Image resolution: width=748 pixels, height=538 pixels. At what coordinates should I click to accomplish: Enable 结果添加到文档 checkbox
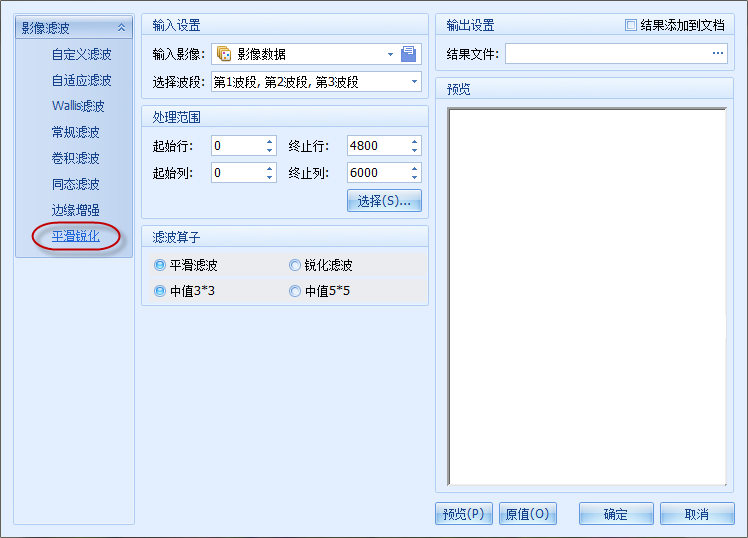630,26
